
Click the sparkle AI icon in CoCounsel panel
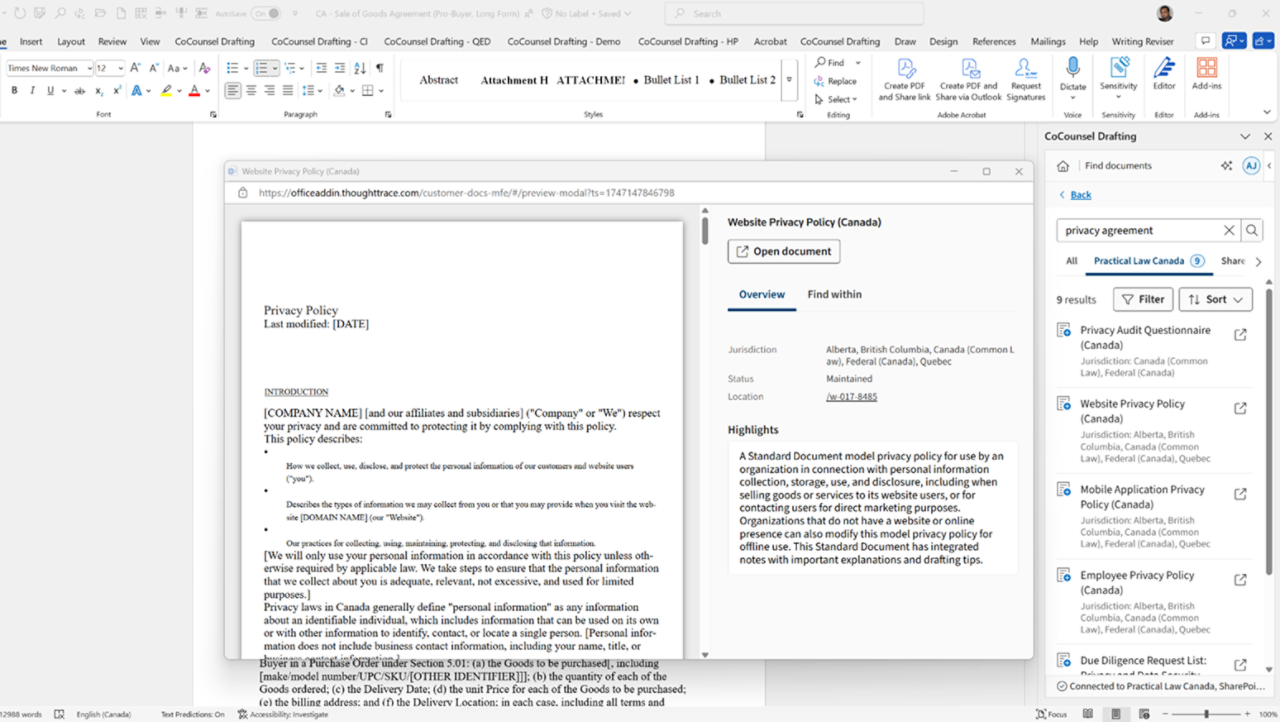pos(1226,166)
